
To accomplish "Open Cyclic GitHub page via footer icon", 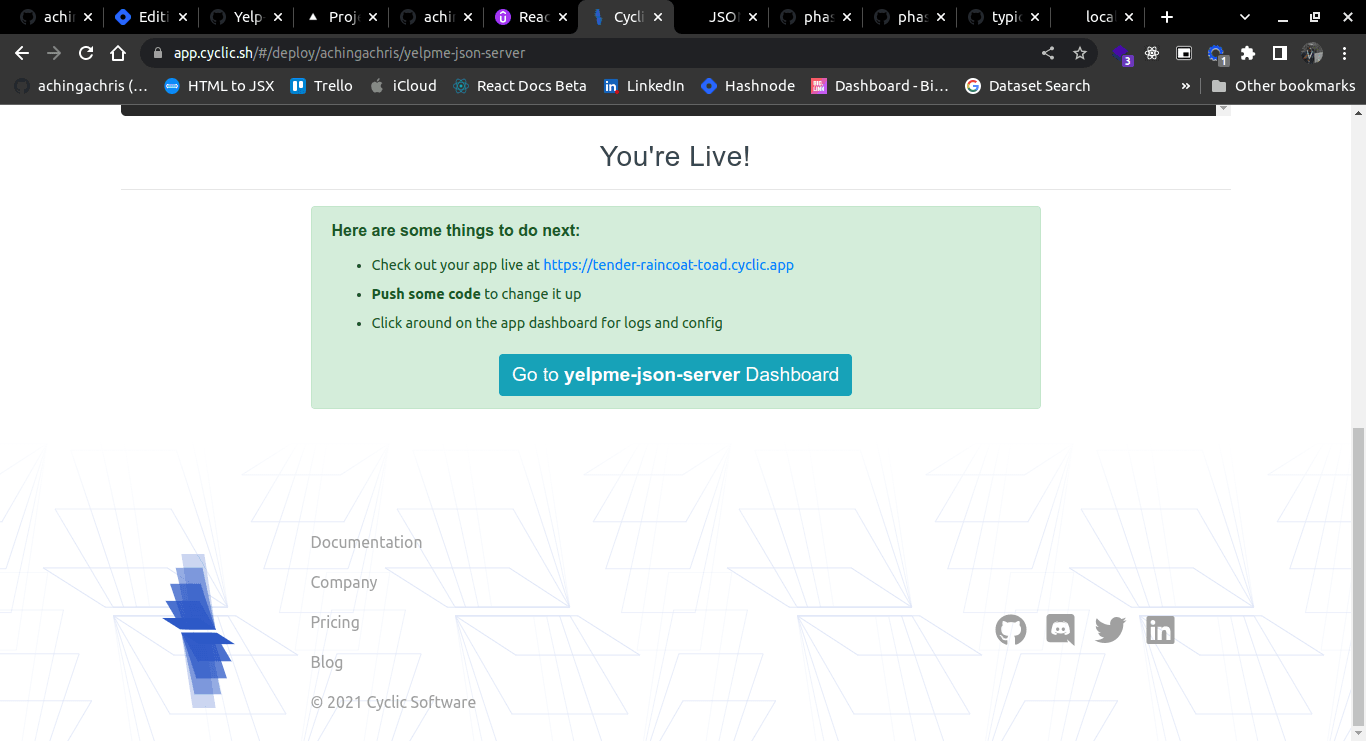I will [x=1011, y=630].
